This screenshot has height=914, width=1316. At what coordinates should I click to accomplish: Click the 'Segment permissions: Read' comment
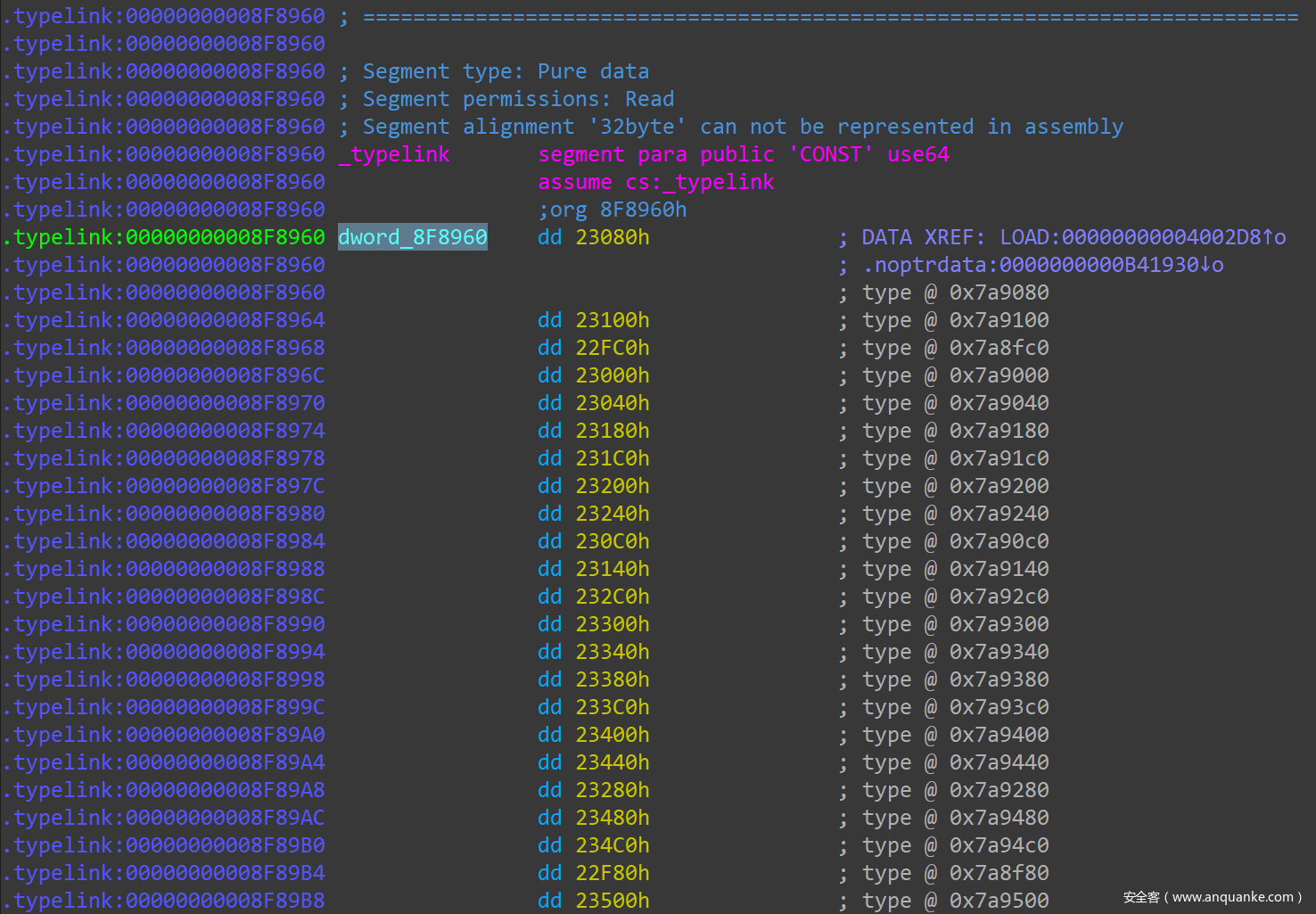(517, 99)
